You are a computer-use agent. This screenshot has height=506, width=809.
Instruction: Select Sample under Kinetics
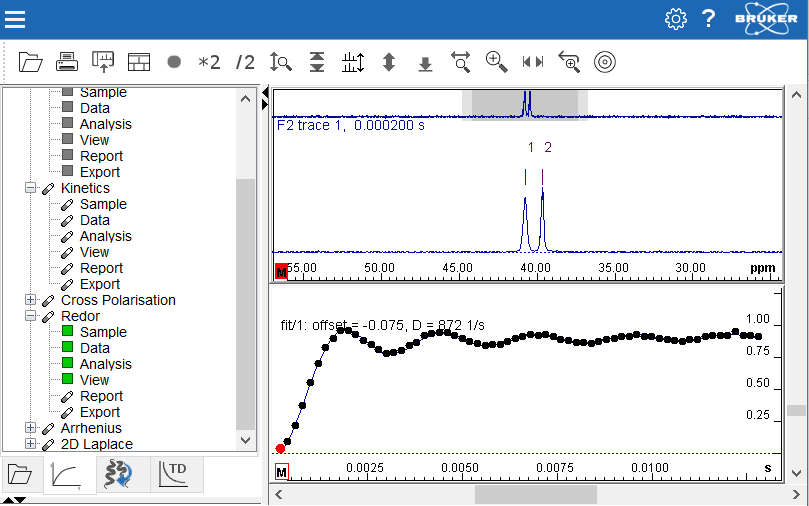coord(103,204)
